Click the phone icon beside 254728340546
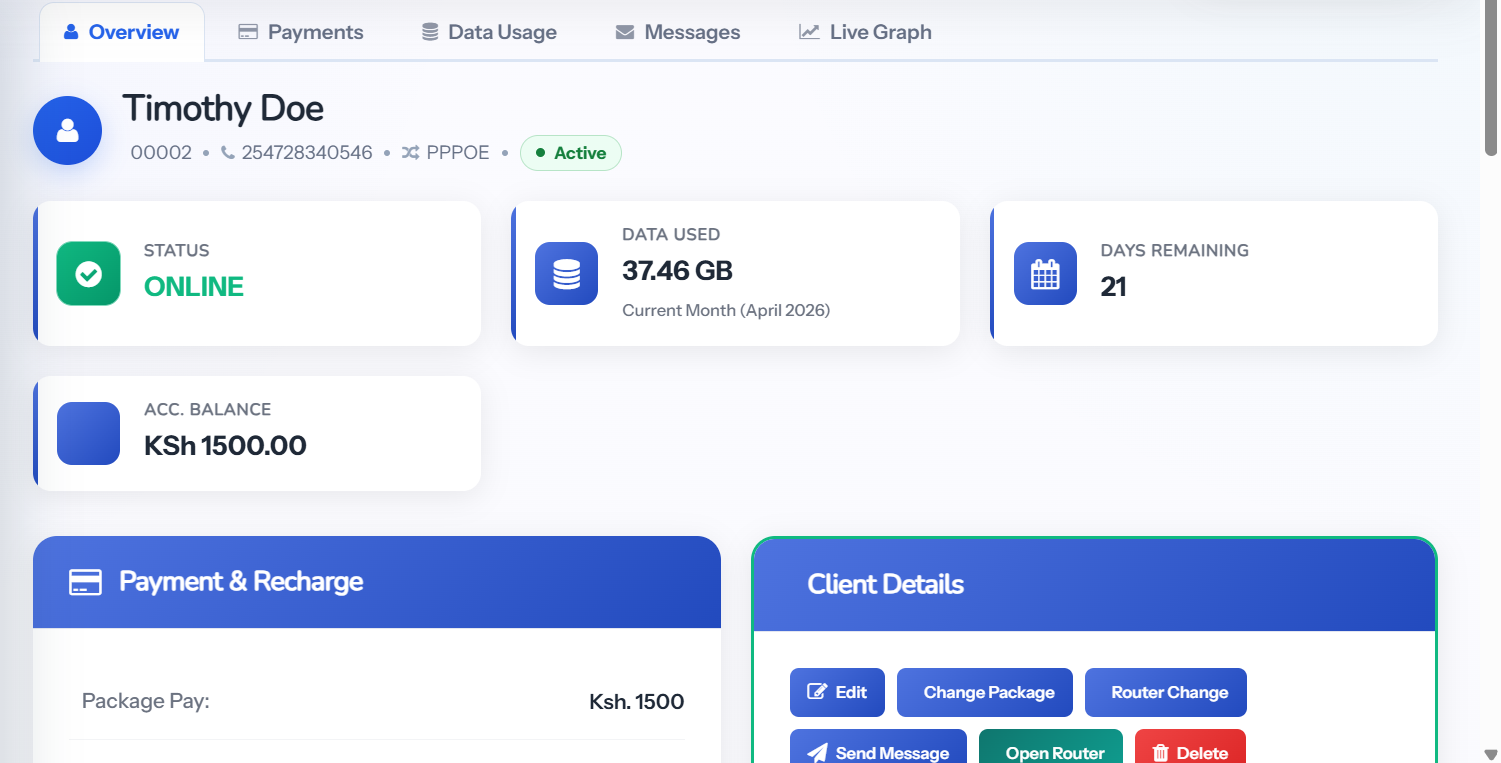 point(228,153)
